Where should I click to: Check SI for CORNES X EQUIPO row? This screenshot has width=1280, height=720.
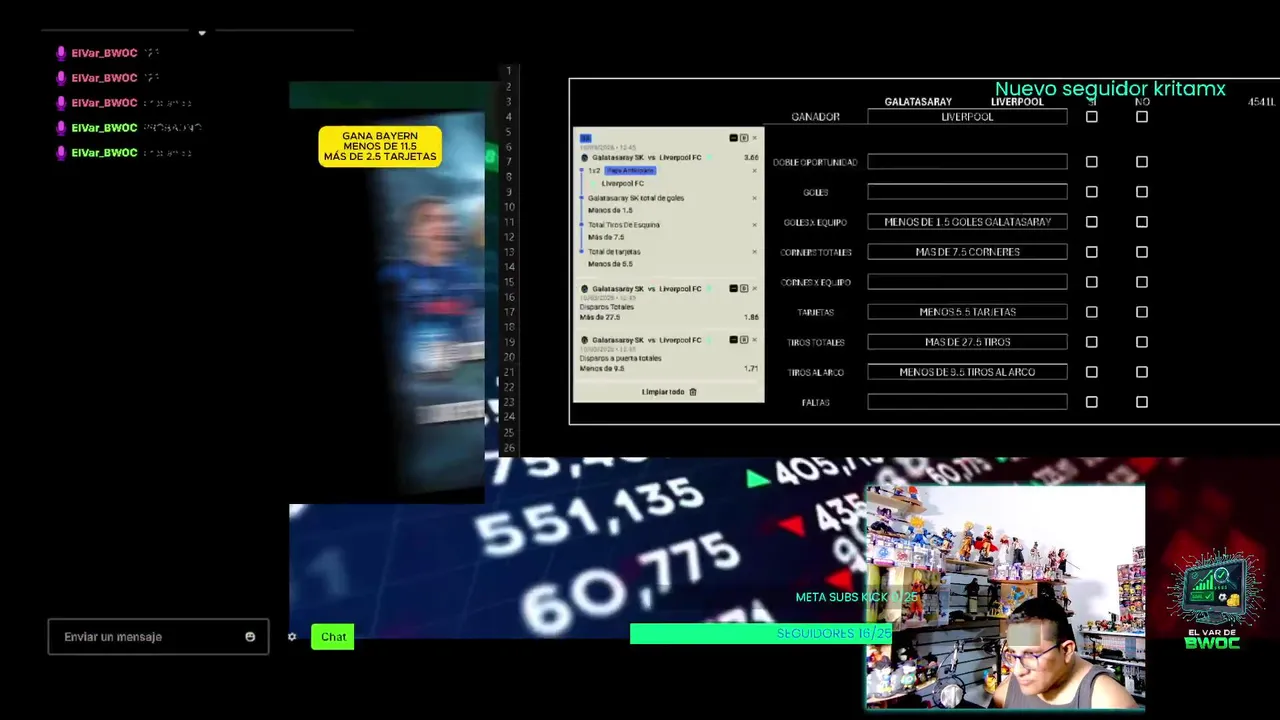pyautogui.click(x=1092, y=282)
